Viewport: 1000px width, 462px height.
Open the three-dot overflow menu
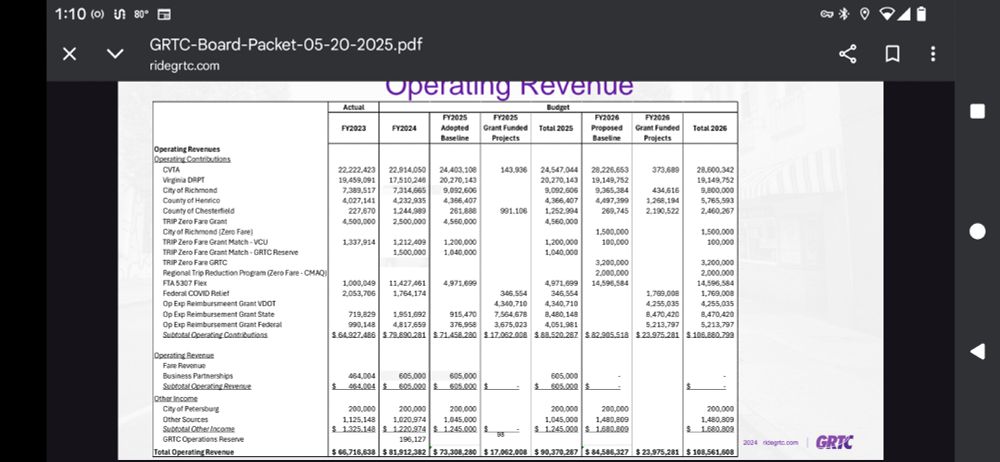933,54
